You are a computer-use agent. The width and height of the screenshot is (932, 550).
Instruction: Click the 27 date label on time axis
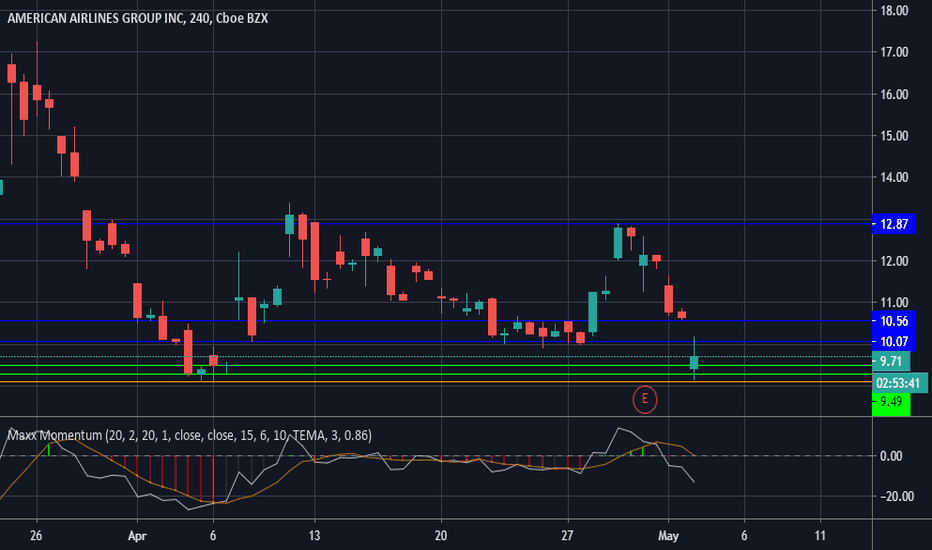pos(567,536)
